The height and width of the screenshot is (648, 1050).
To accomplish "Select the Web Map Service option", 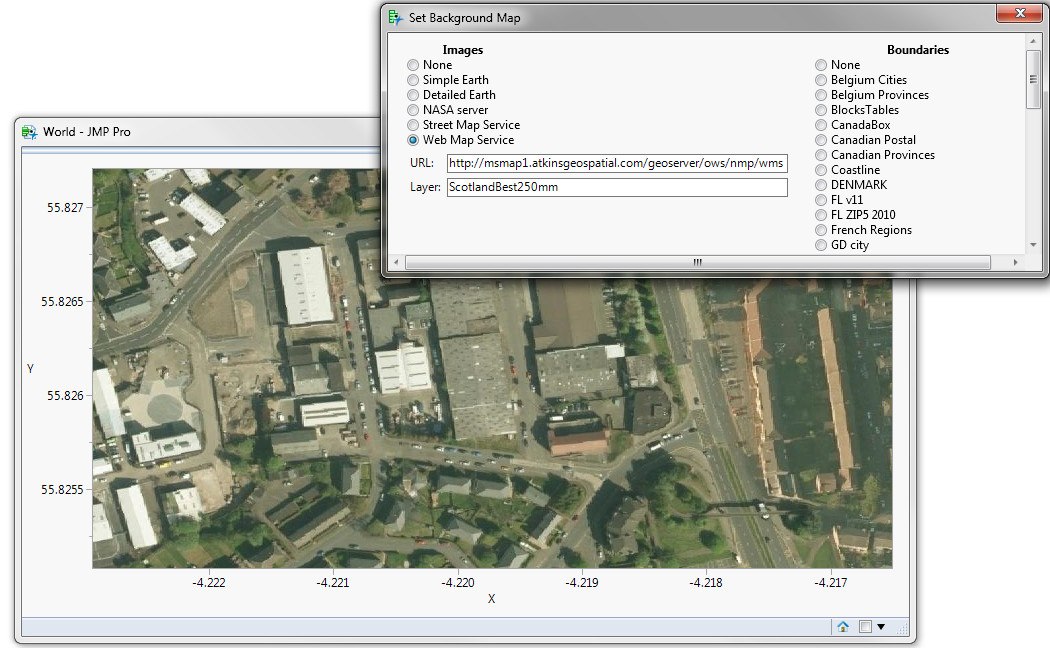I will click(413, 140).
